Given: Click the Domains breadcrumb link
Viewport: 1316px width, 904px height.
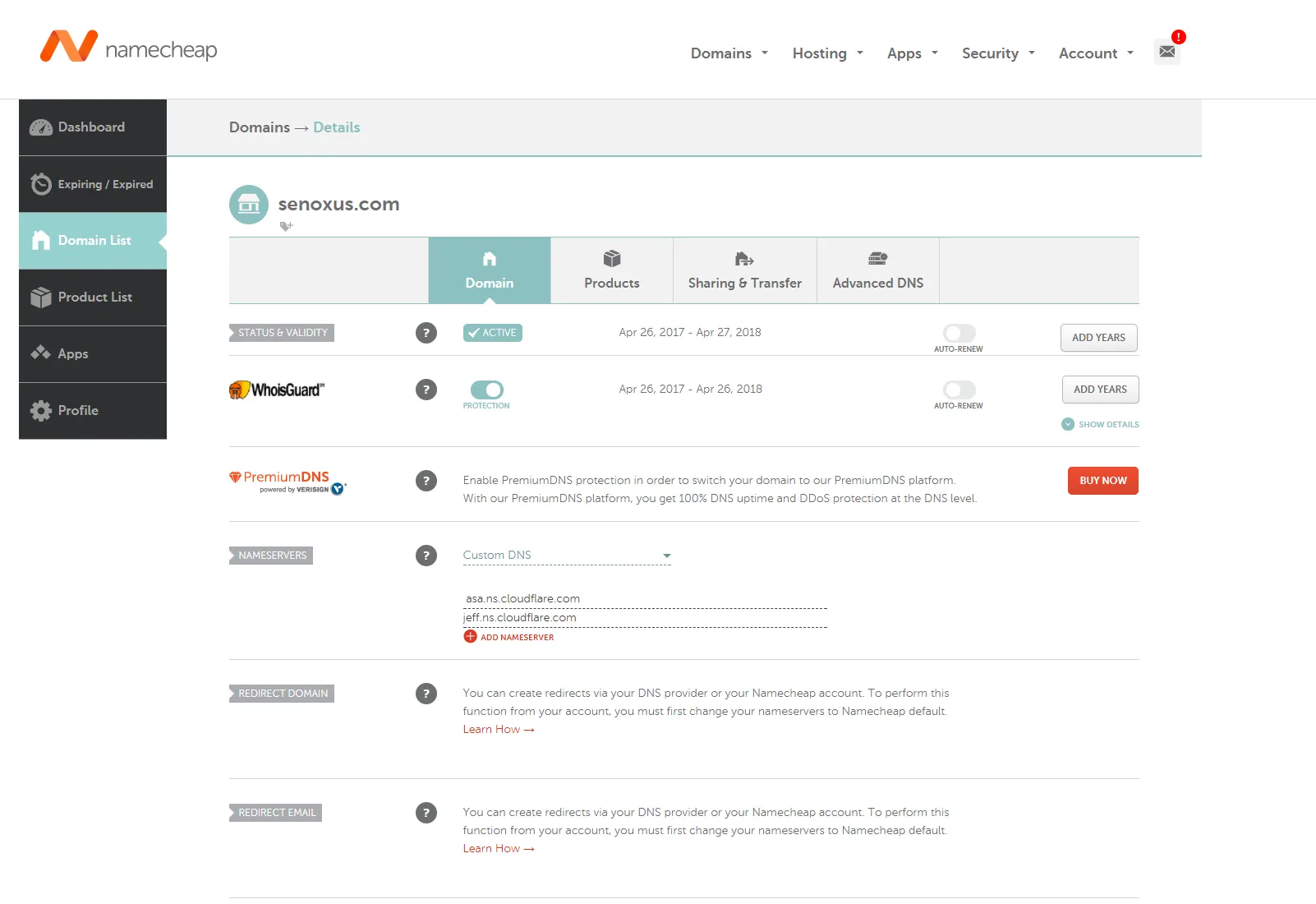Looking at the screenshot, I should [260, 127].
